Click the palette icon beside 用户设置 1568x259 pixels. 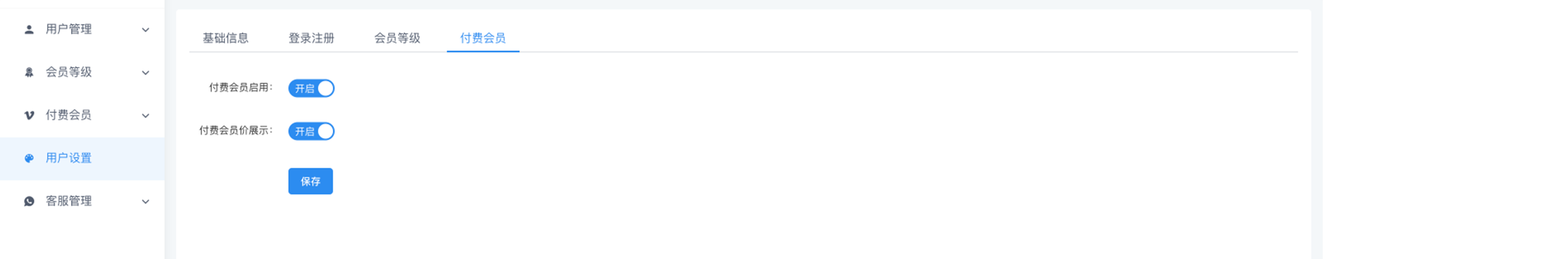(29, 158)
